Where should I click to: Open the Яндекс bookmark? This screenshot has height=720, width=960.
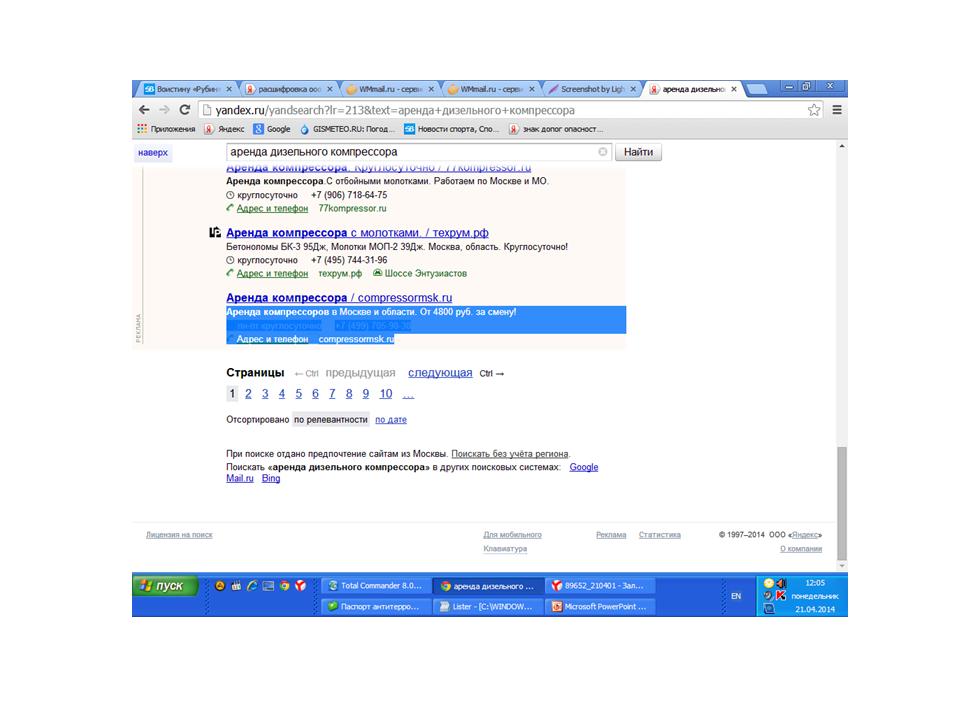[224, 129]
